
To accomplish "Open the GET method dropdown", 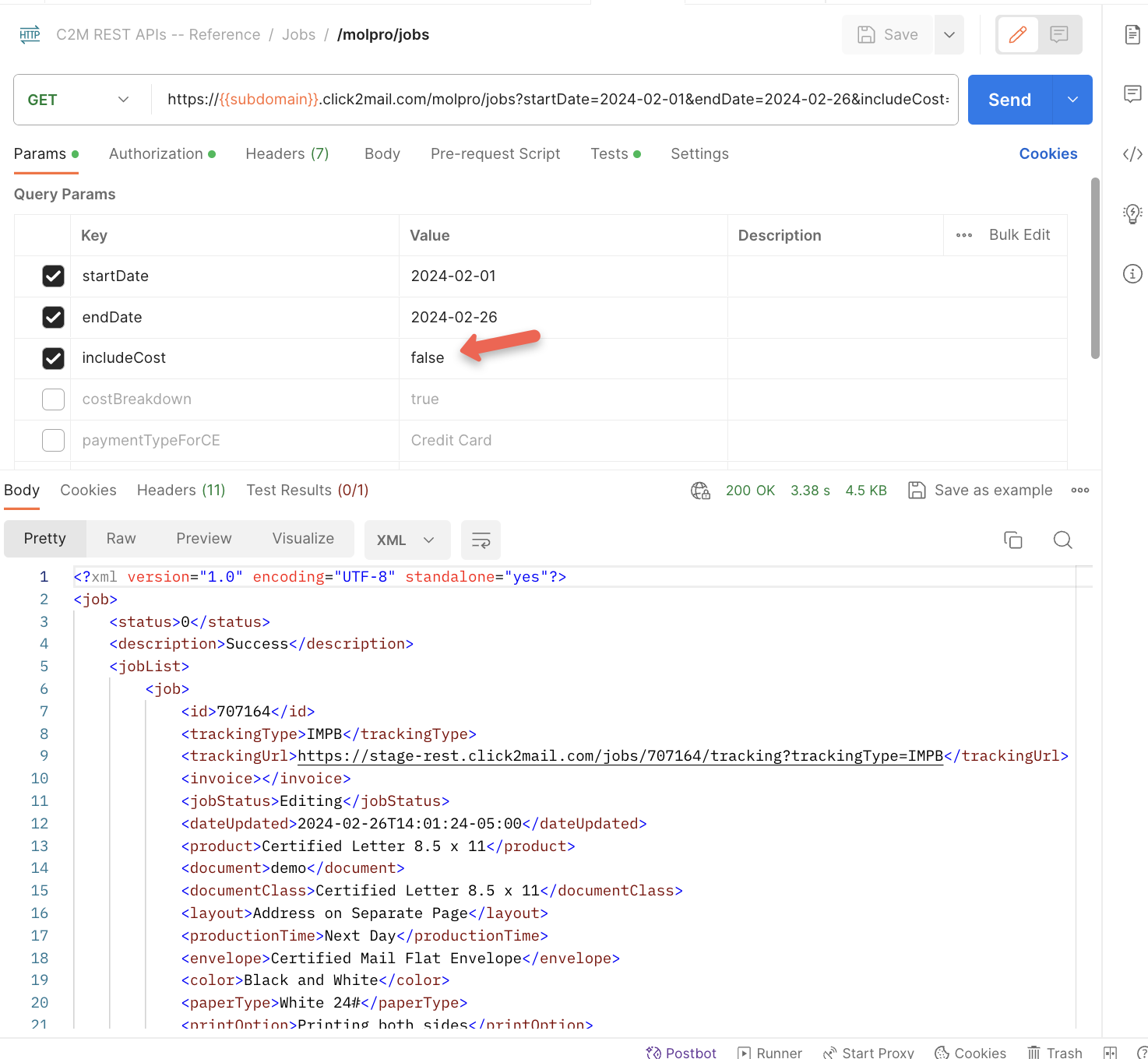I will tap(79, 100).
